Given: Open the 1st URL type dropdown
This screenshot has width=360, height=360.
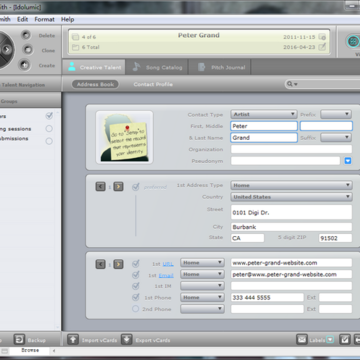Looking at the screenshot, I should point(202,263).
